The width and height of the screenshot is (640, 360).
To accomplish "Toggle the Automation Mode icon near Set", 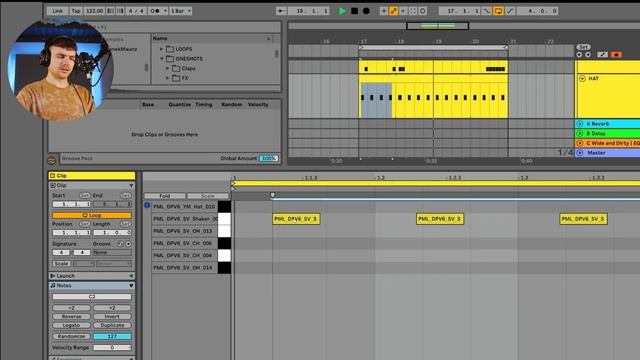I will click(x=602, y=55).
